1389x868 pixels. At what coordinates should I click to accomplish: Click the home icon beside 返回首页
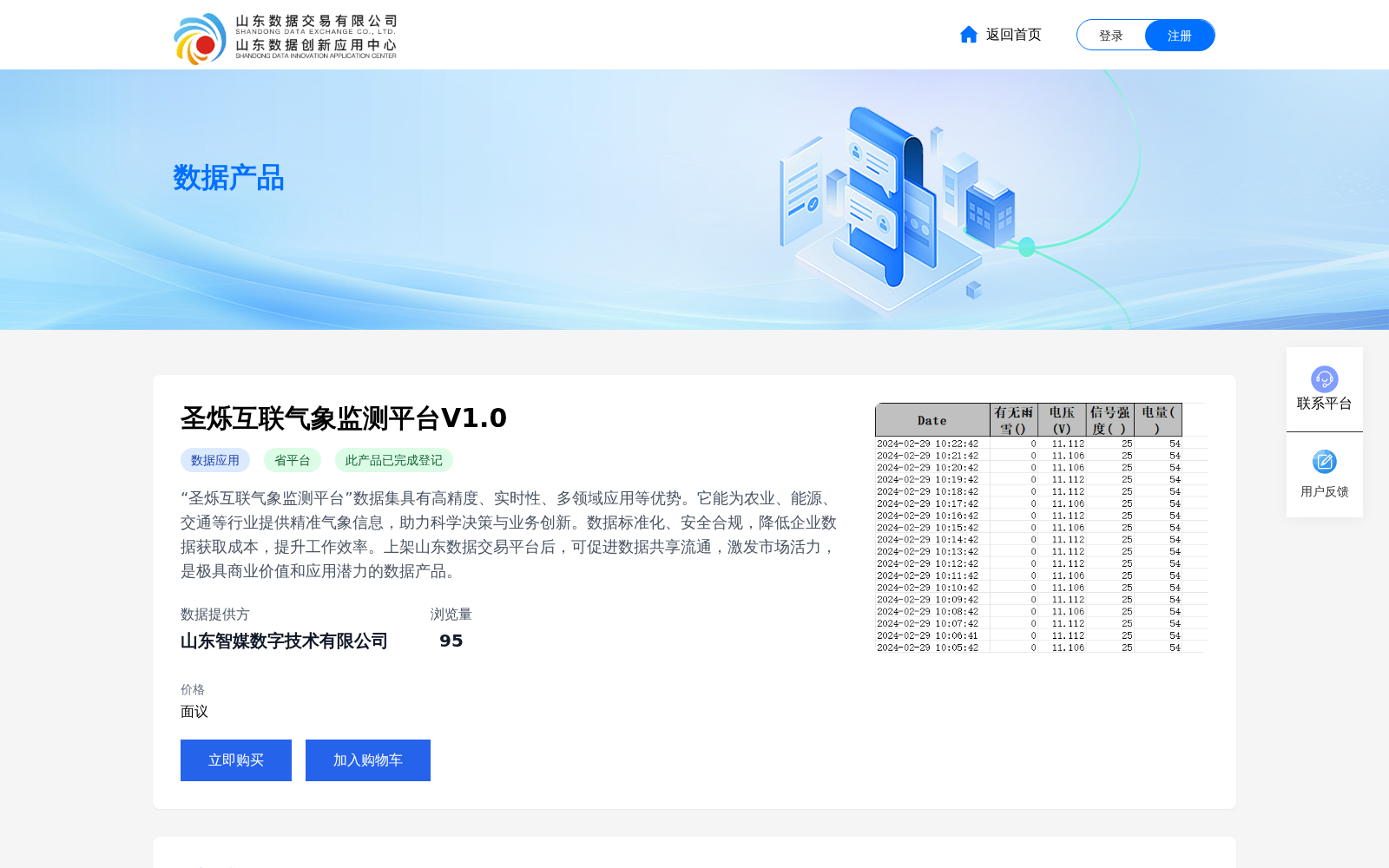click(x=969, y=35)
